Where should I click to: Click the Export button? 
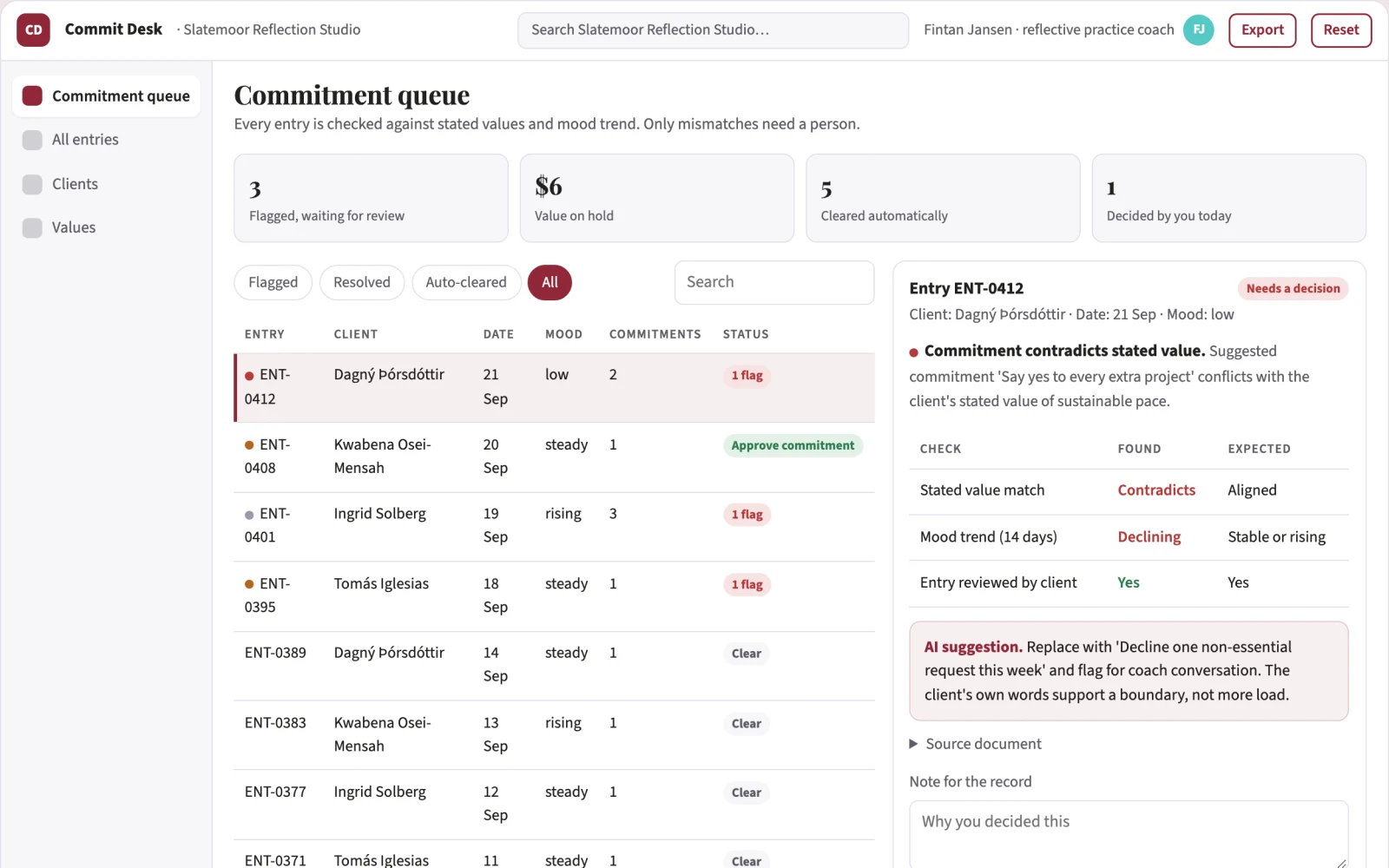click(x=1262, y=30)
